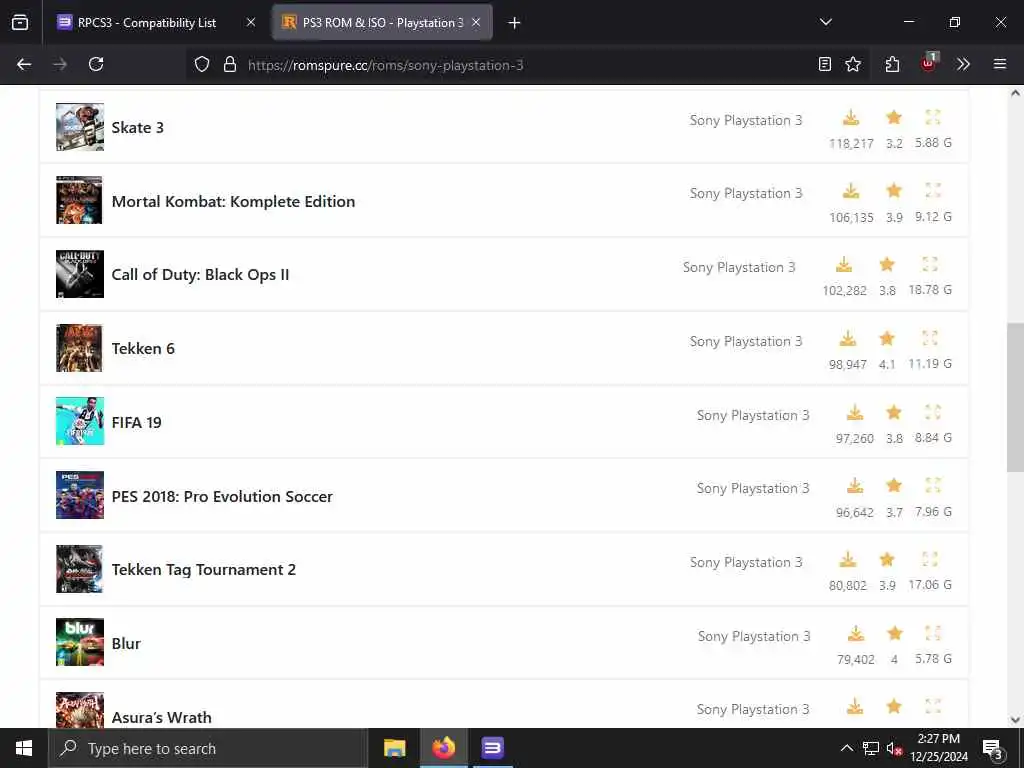Open the FIFA 19 game link
The width and height of the screenshot is (1024, 768).
tap(136, 423)
